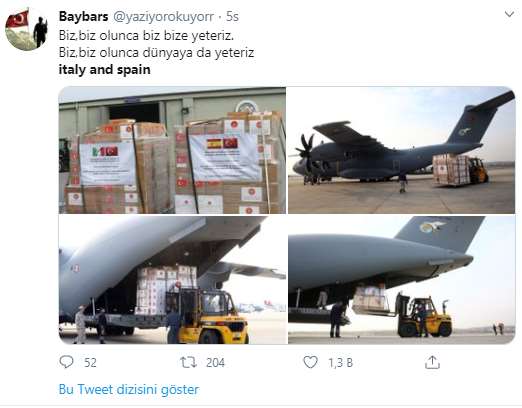Open the tweet options chevron menu

pyautogui.click(x=509, y=14)
